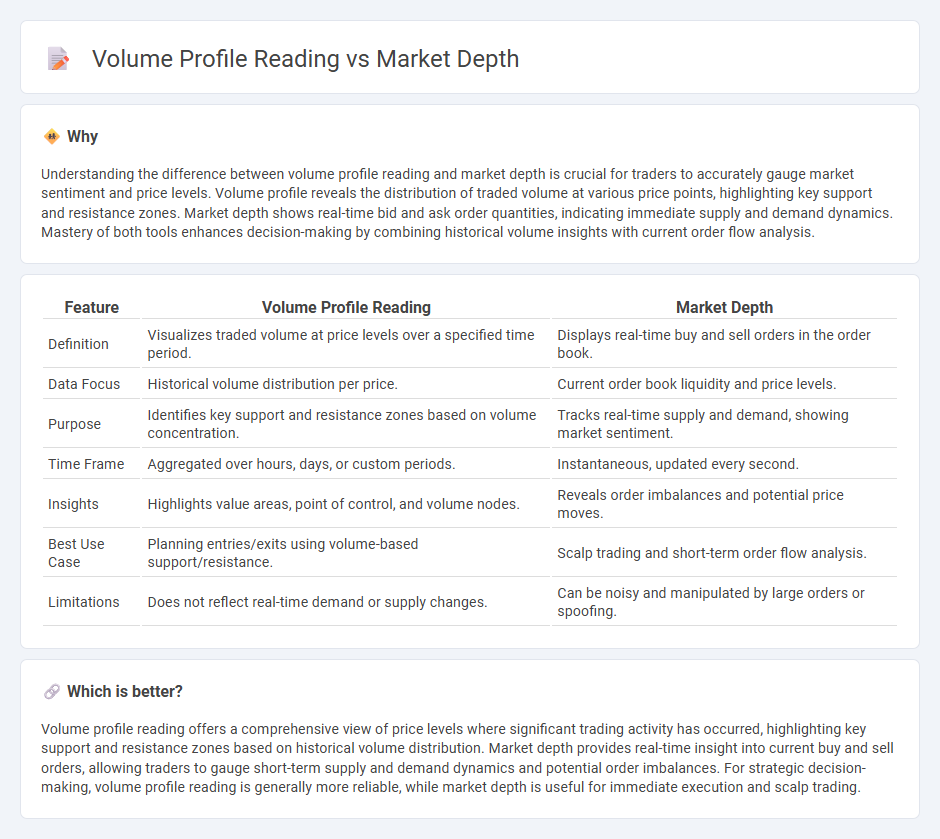Select the Time Frame row label

pyautogui.click(x=86, y=464)
